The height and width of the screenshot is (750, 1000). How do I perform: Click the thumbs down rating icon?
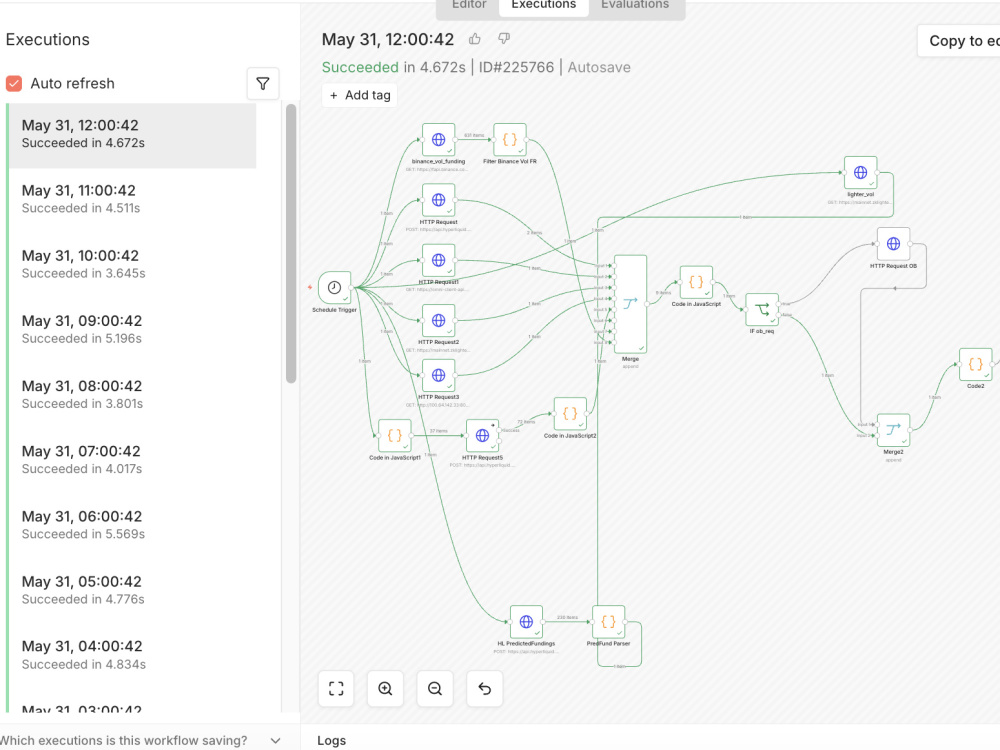tap(504, 39)
